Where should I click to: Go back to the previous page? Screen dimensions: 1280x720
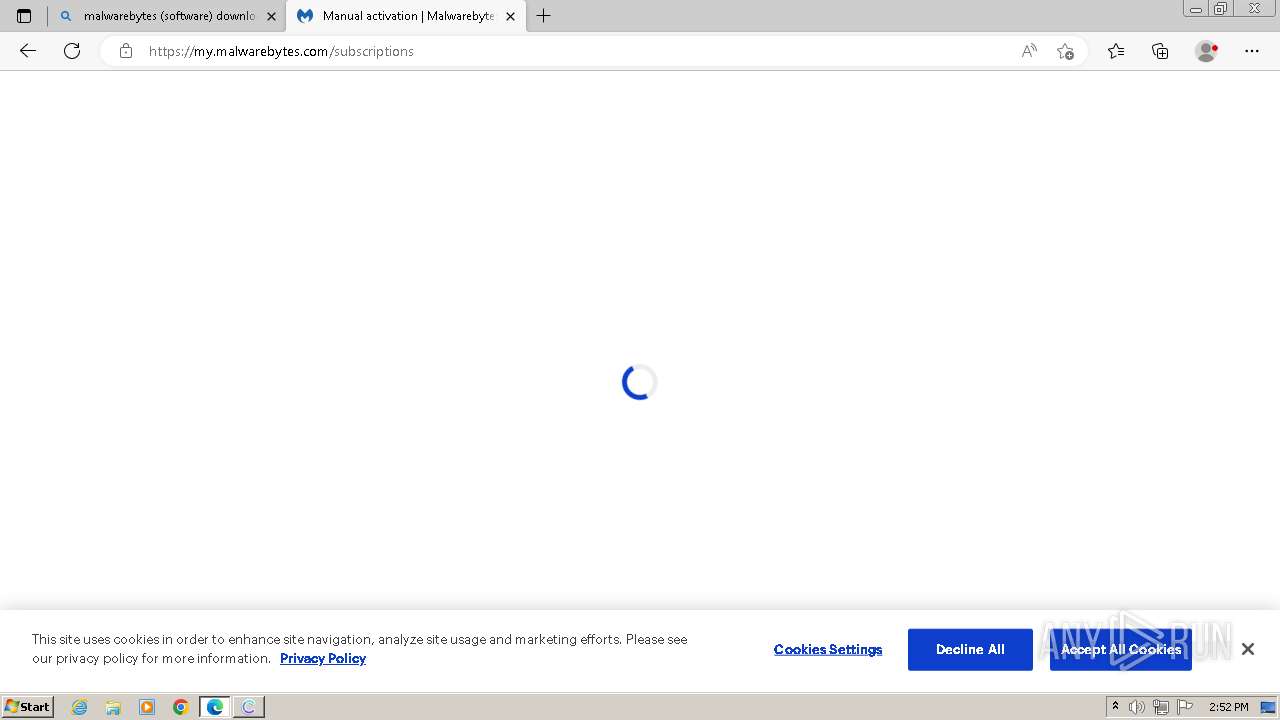(x=28, y=51)
